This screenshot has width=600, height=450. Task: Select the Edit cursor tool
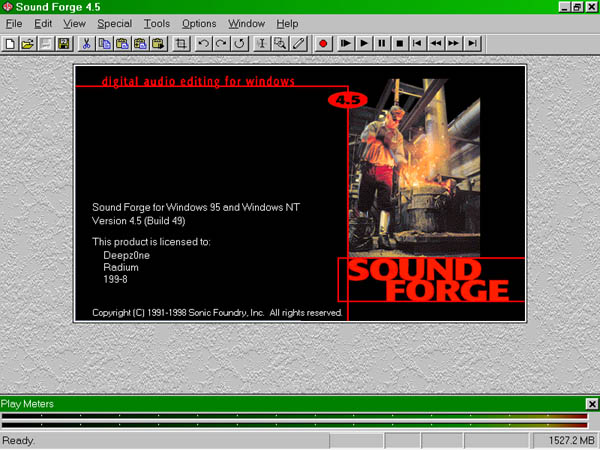coord(262,44)
